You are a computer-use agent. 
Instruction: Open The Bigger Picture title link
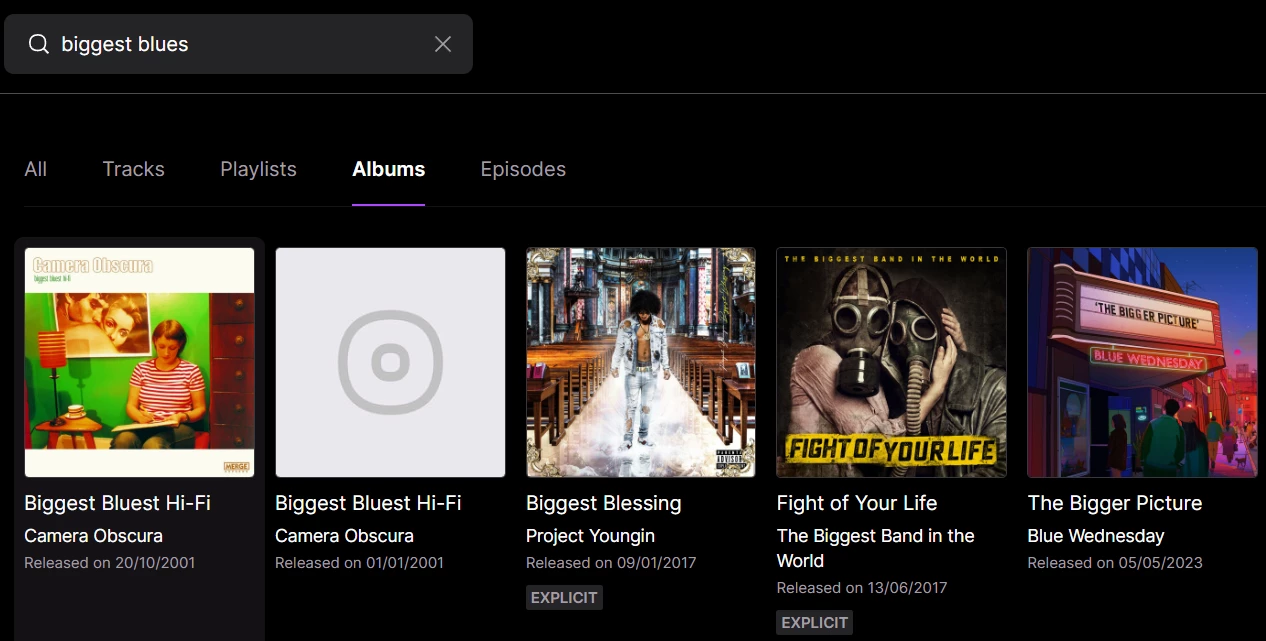(1115, 503)
